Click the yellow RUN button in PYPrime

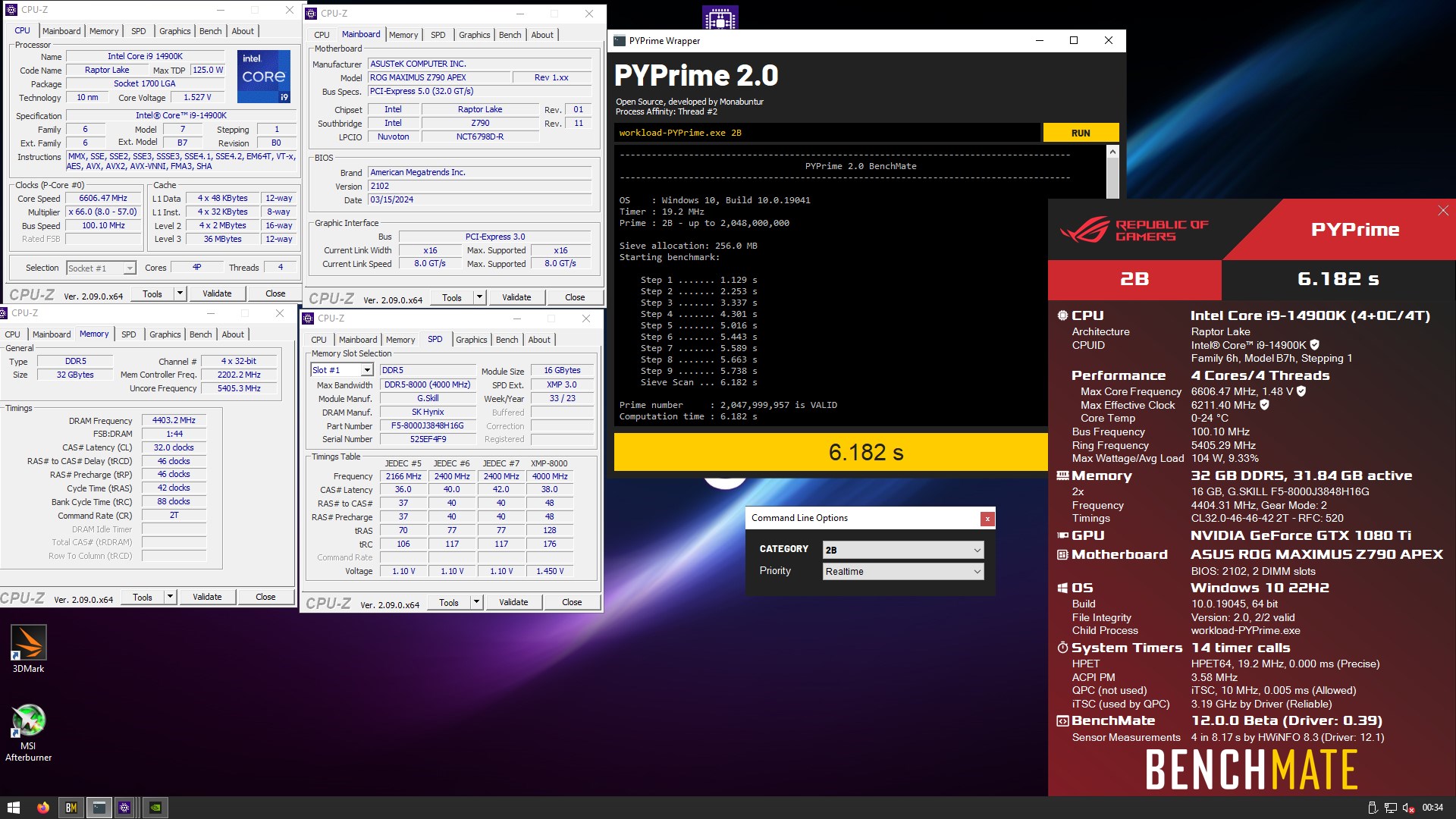pyautogui.click(x=1081, y=133)
